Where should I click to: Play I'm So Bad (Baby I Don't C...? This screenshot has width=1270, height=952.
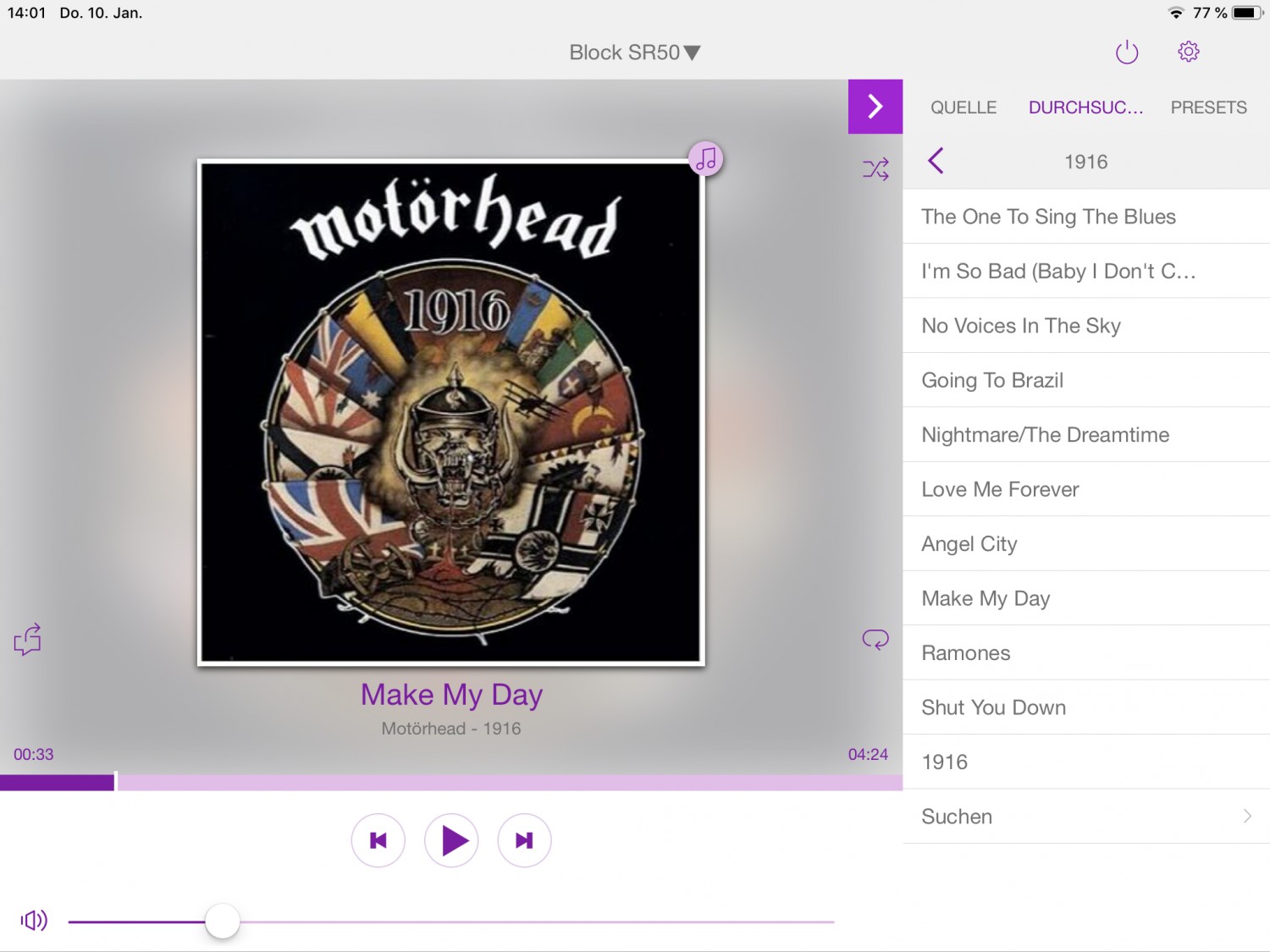(1086, 271)
